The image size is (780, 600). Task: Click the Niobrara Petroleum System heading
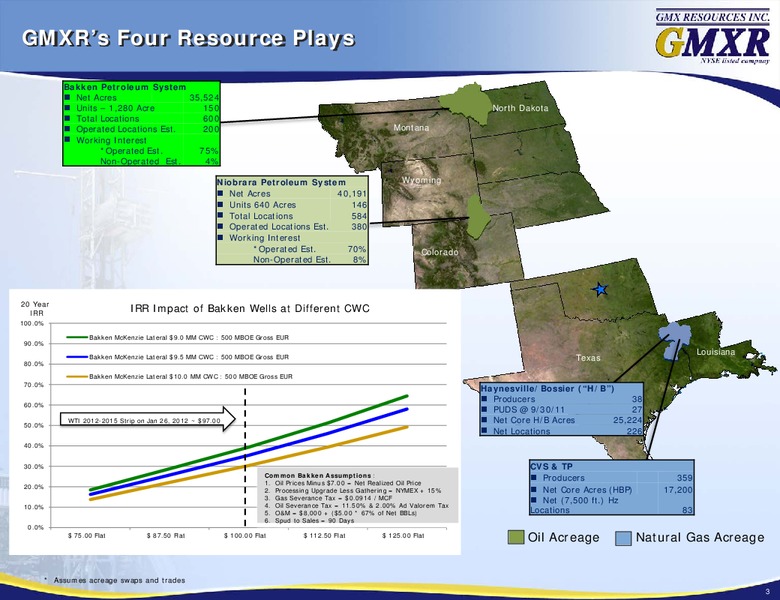(x=282, y=183)
